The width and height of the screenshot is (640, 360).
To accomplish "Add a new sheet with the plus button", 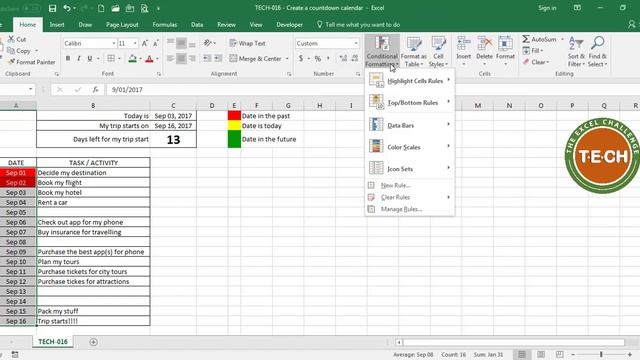I will click(93, 342).
